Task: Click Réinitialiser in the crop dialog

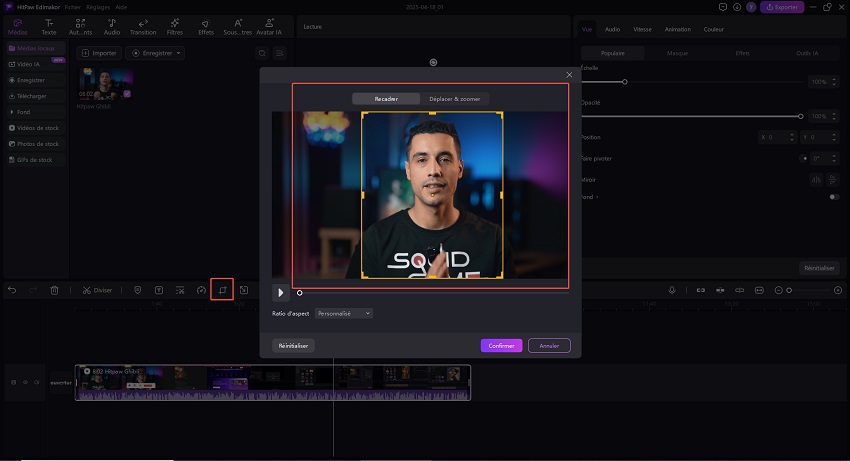Action: click(293, 345)
